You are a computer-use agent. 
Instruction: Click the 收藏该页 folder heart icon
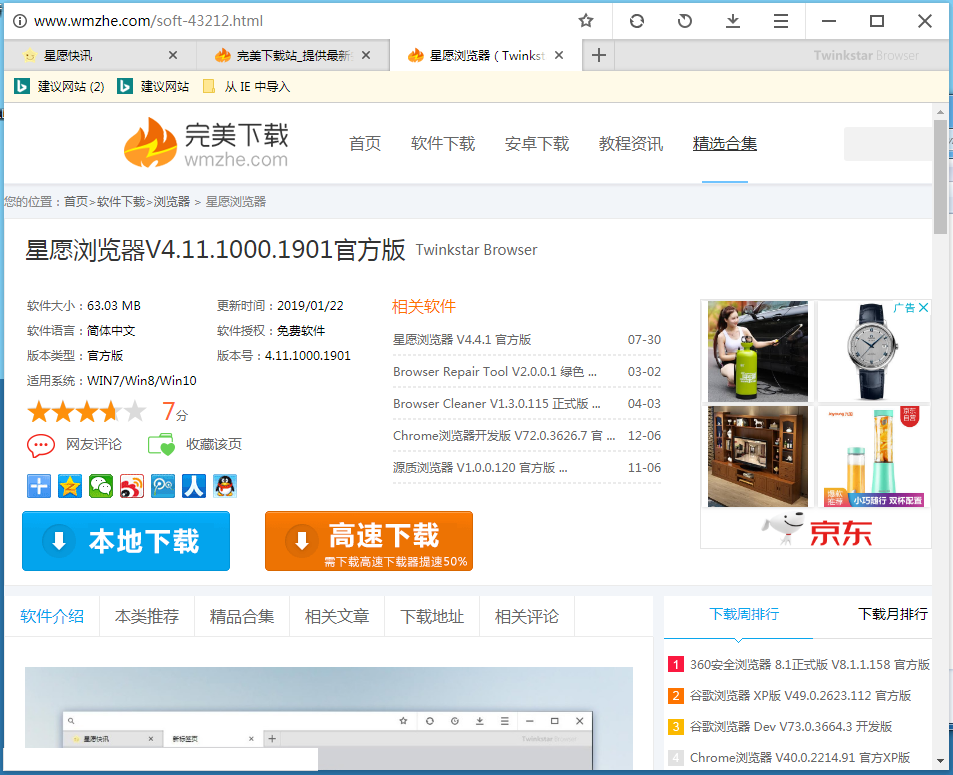pyautogui.click(x=161, y=444)
